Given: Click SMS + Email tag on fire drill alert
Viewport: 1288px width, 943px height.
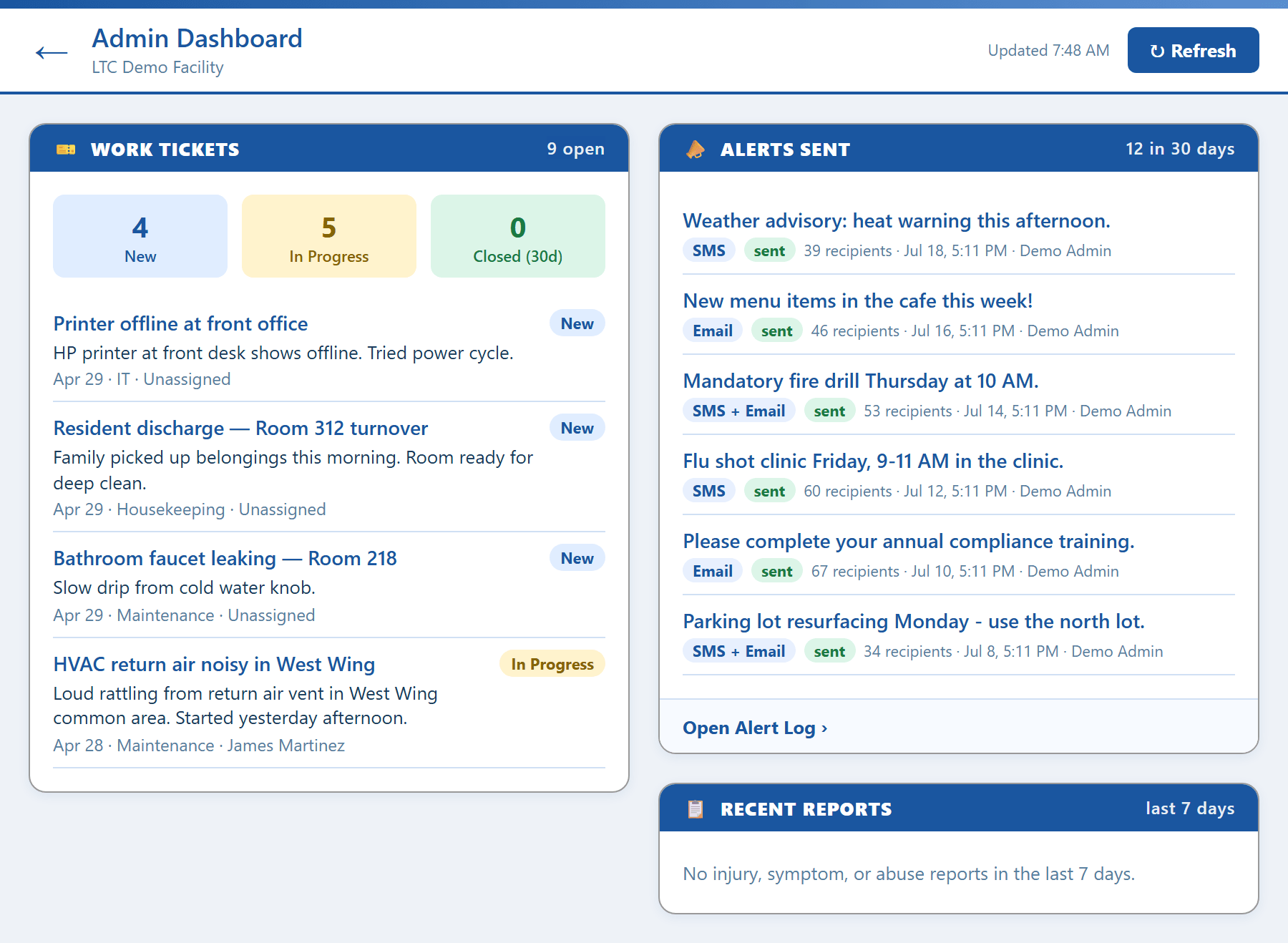Looking at the screenshot, I should coord(739,411).
